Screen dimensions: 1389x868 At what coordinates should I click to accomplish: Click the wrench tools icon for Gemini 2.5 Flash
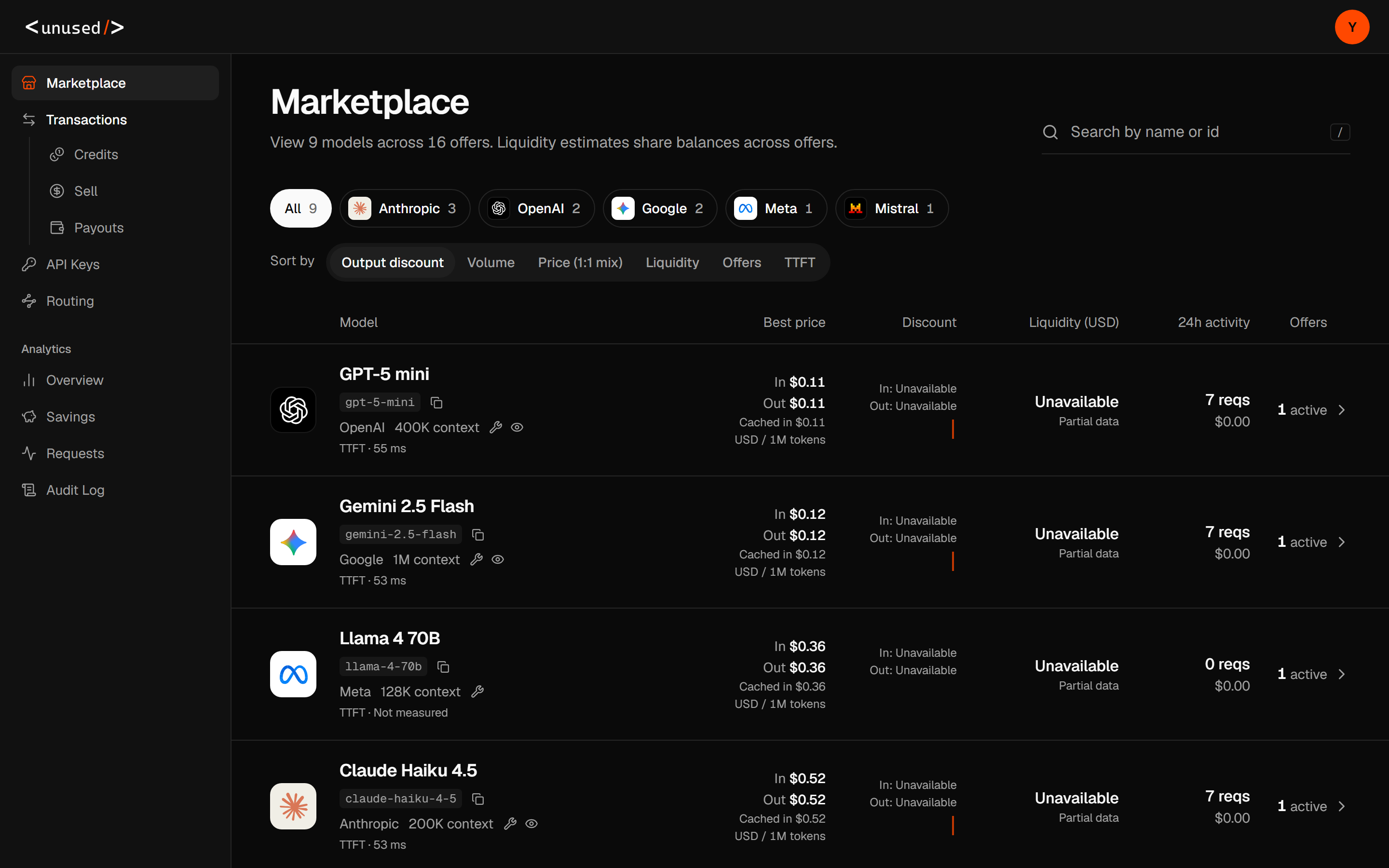477,559
